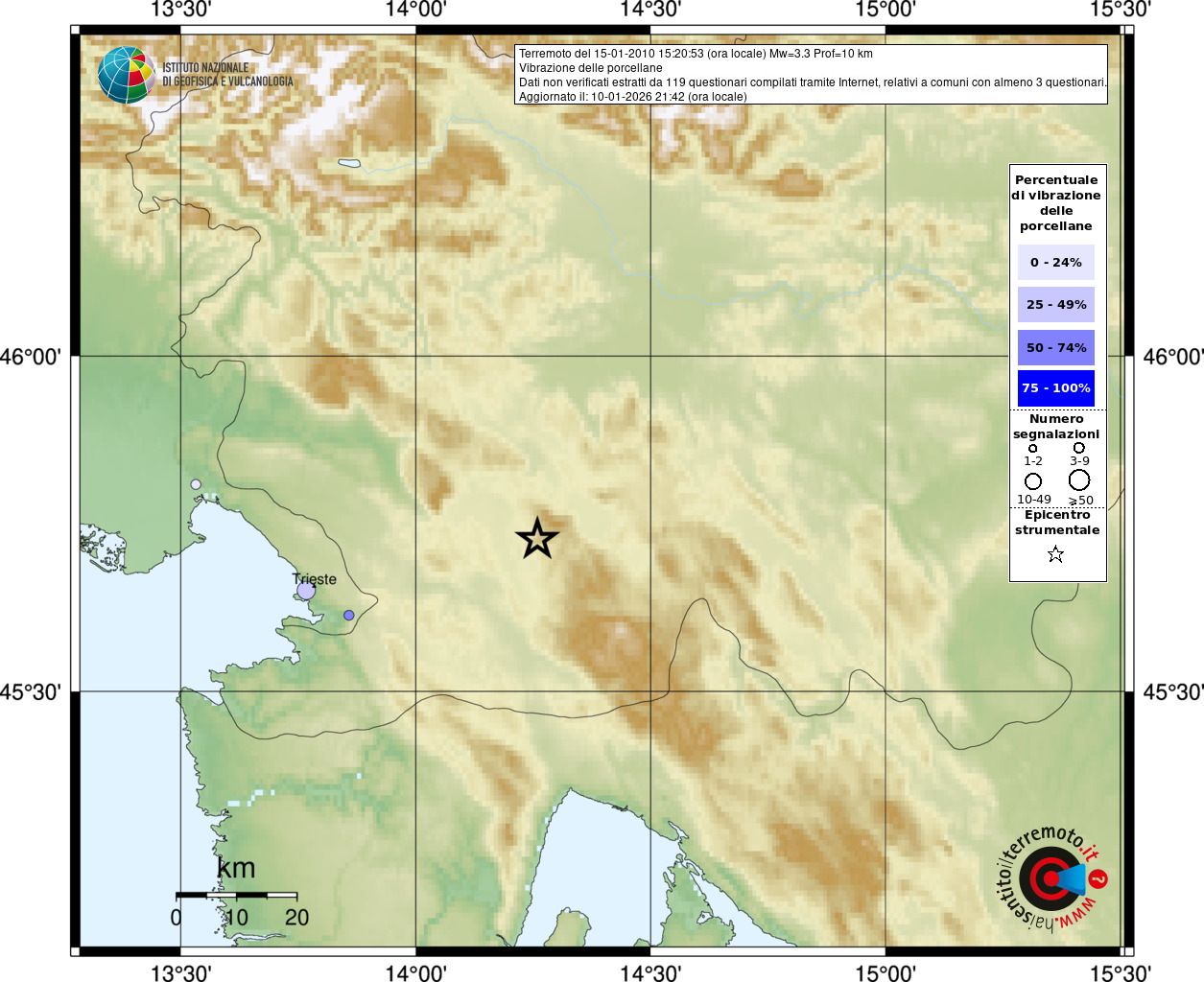The width and height of the screenshot is (1204, 982).
Task: Click the INGV globe logo
Action: (x=126, y=75)
